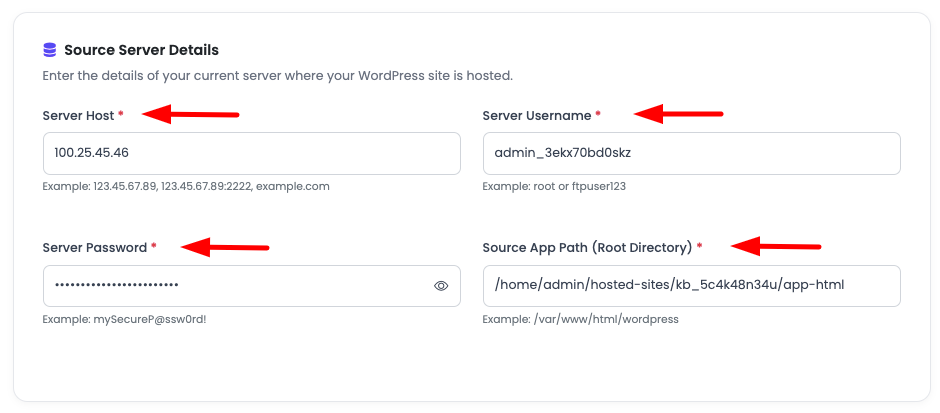Click the Source App Path (Root Directory) label
940x413 pixels.
587,247
